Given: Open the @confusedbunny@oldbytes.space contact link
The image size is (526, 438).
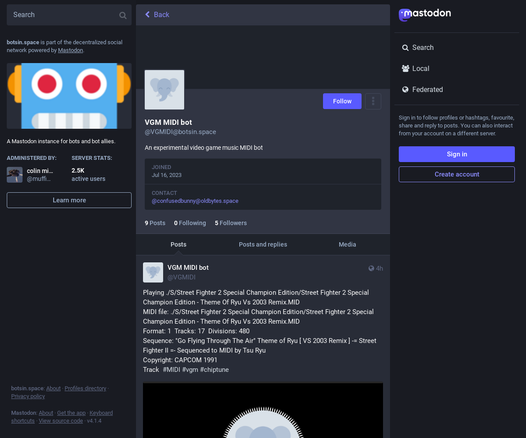Looking at the screenshot, I should pyautogui.click(x=195, y=201).
